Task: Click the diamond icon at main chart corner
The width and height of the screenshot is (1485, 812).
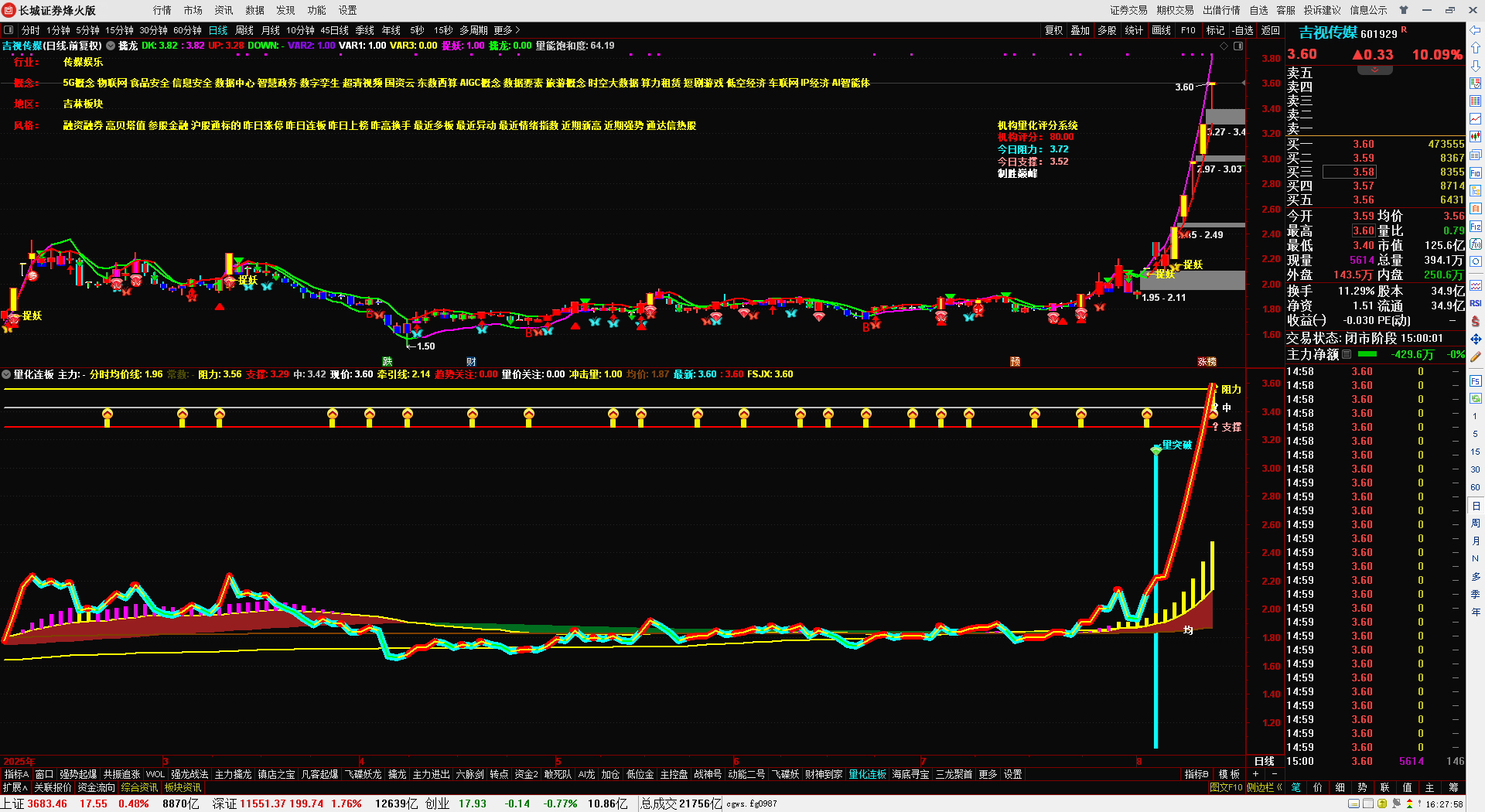Action: point(1224,46)
